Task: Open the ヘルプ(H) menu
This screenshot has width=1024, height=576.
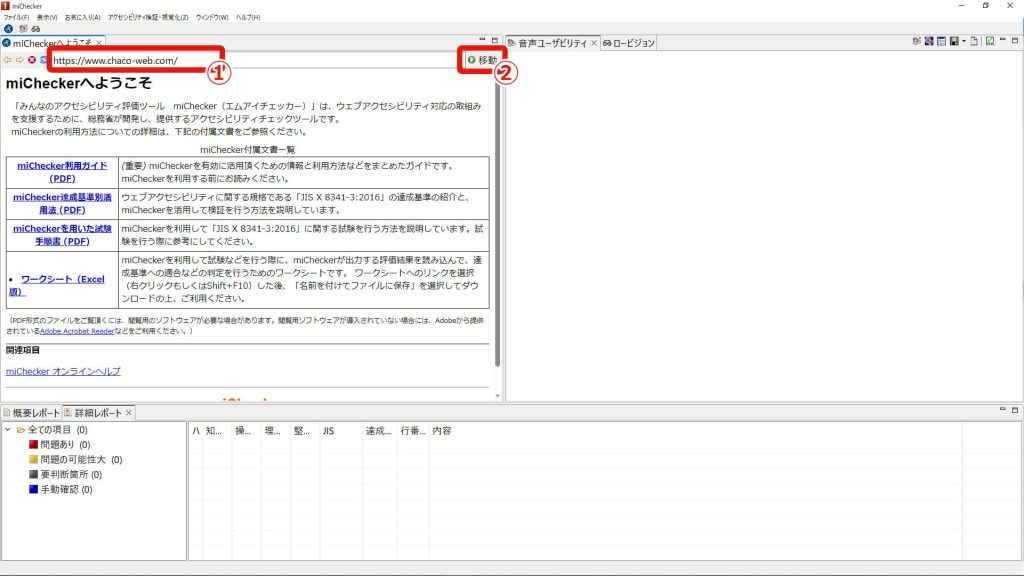Action: coord(248,18)
